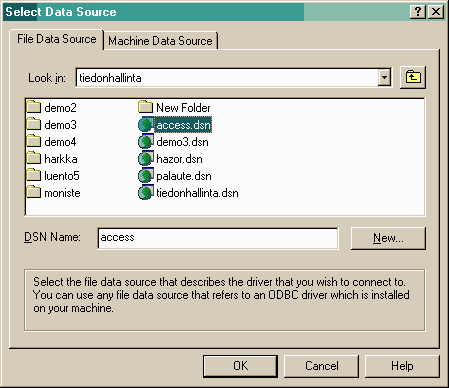
Task: Click into the DSN Name field
Action: tap(218, 238)
